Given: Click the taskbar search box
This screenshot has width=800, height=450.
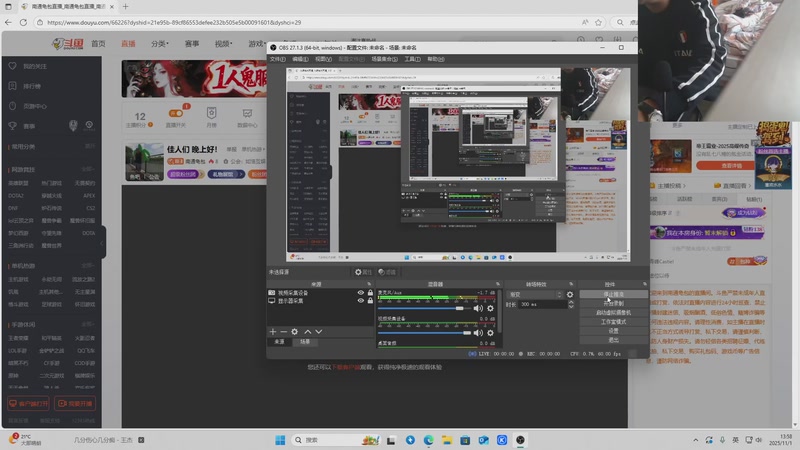Looking at the screenshot, I should (337, 440).
